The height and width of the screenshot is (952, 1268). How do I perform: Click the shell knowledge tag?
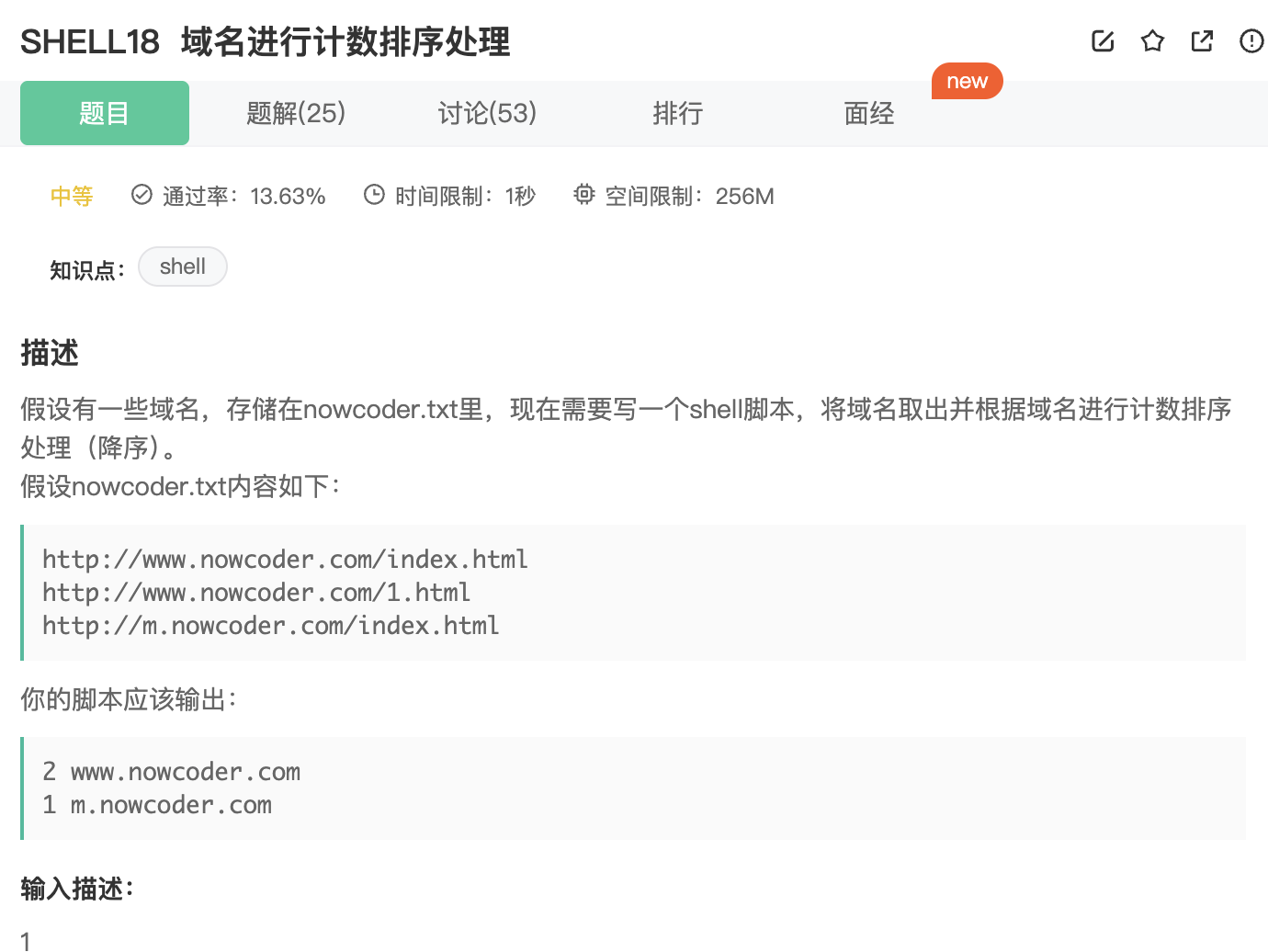coord(183,266)
